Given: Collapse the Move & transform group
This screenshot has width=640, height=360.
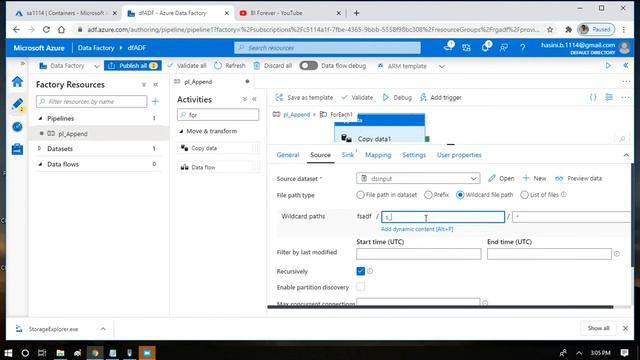Looking at the screenshot, I should pyautogui.click(x=181, y=131).
